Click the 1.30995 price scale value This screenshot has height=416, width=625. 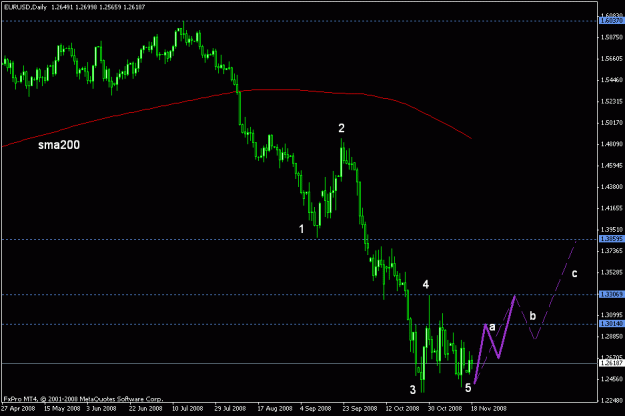click(611, 315)
